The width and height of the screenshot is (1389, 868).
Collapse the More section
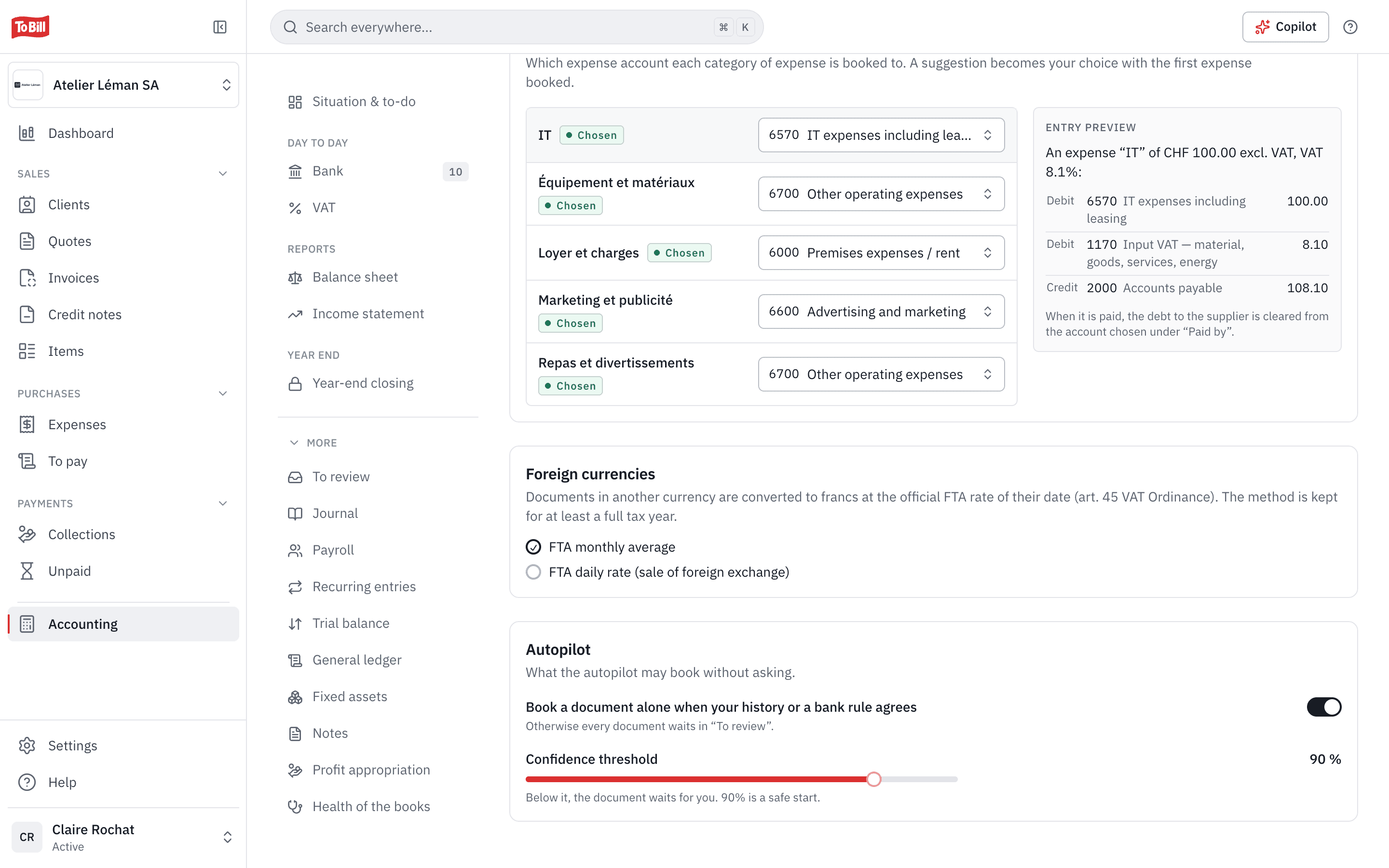pyautogui.click(x=313, y=443)
